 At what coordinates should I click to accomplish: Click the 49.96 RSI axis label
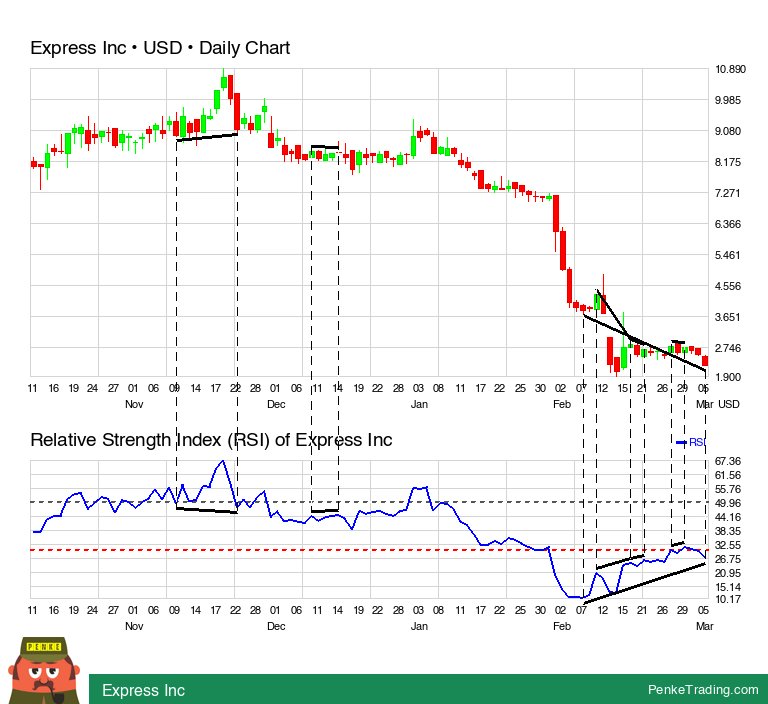[728, 503]
